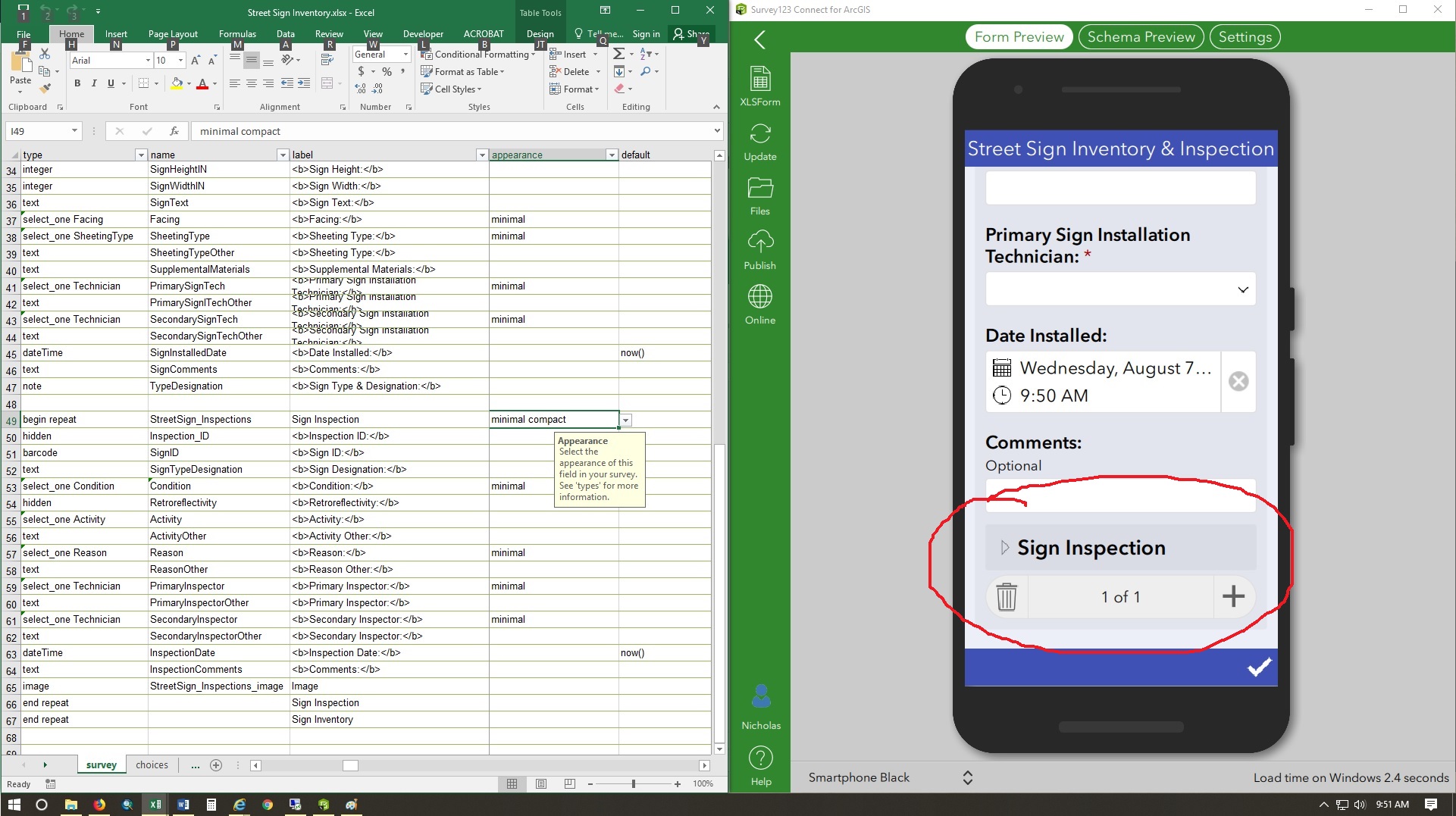Click Conditional Formatting button
The width and height of the screenshot is (1456, 816).
tap(479, 55)
